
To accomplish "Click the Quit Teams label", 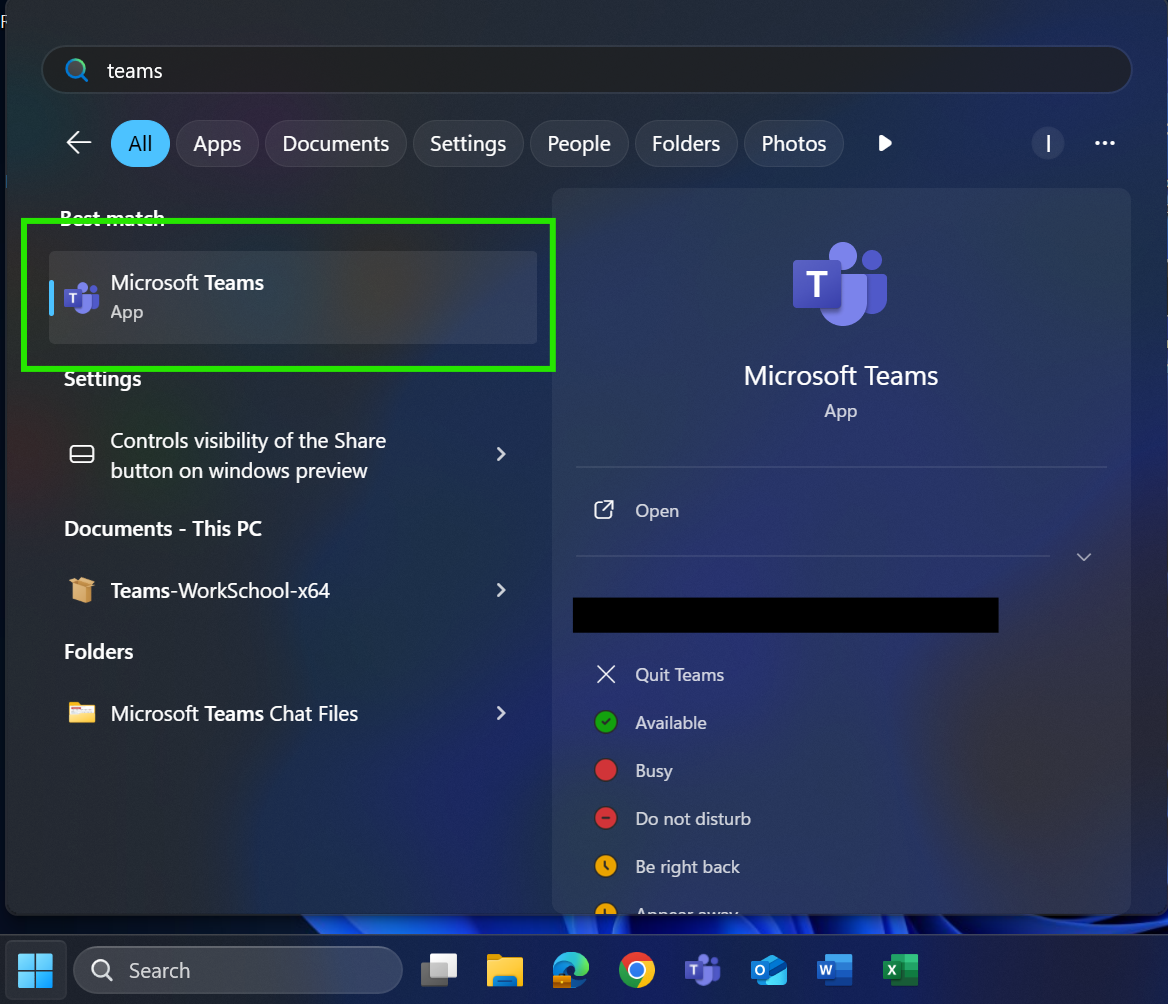I will pyautogui.click(x=679, y=674).
